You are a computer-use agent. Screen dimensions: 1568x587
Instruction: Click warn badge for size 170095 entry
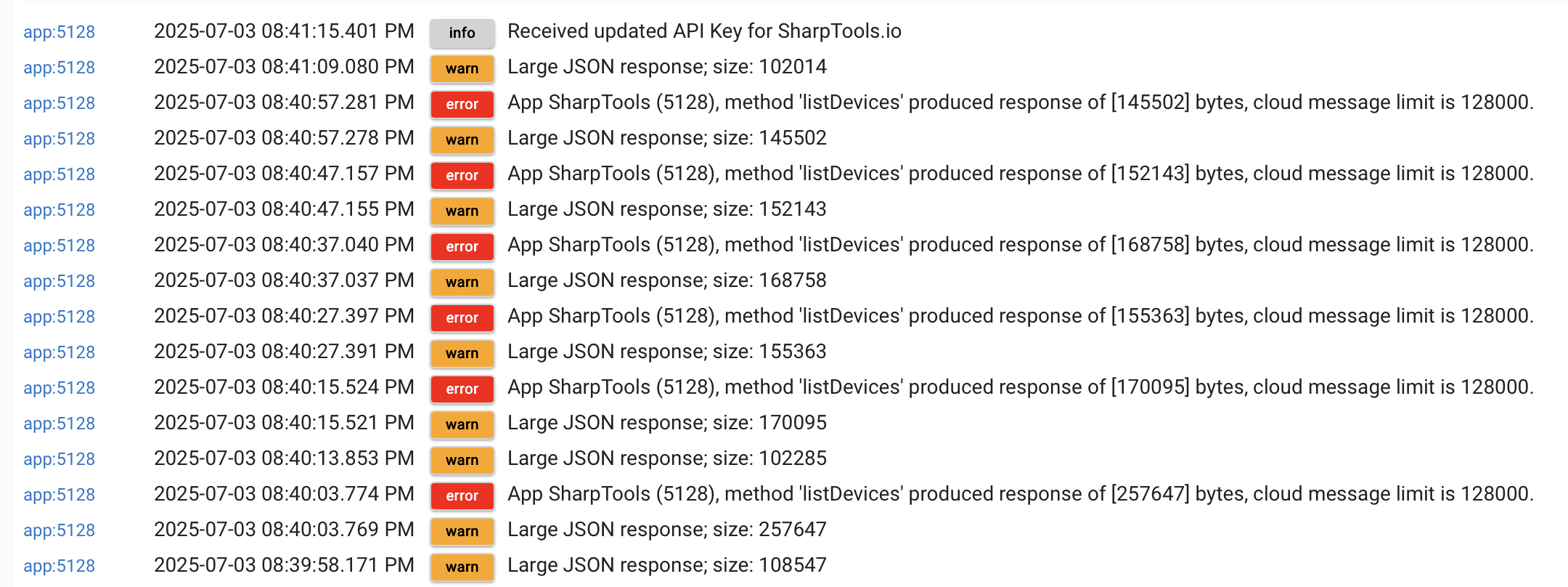coord(462,424)
